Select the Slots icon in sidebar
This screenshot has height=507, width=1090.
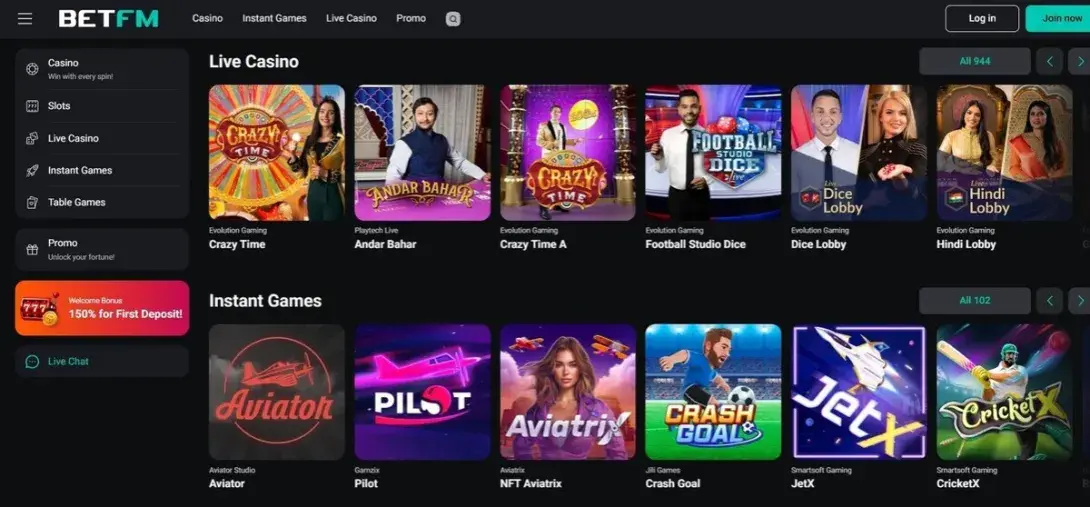(32, 106)
